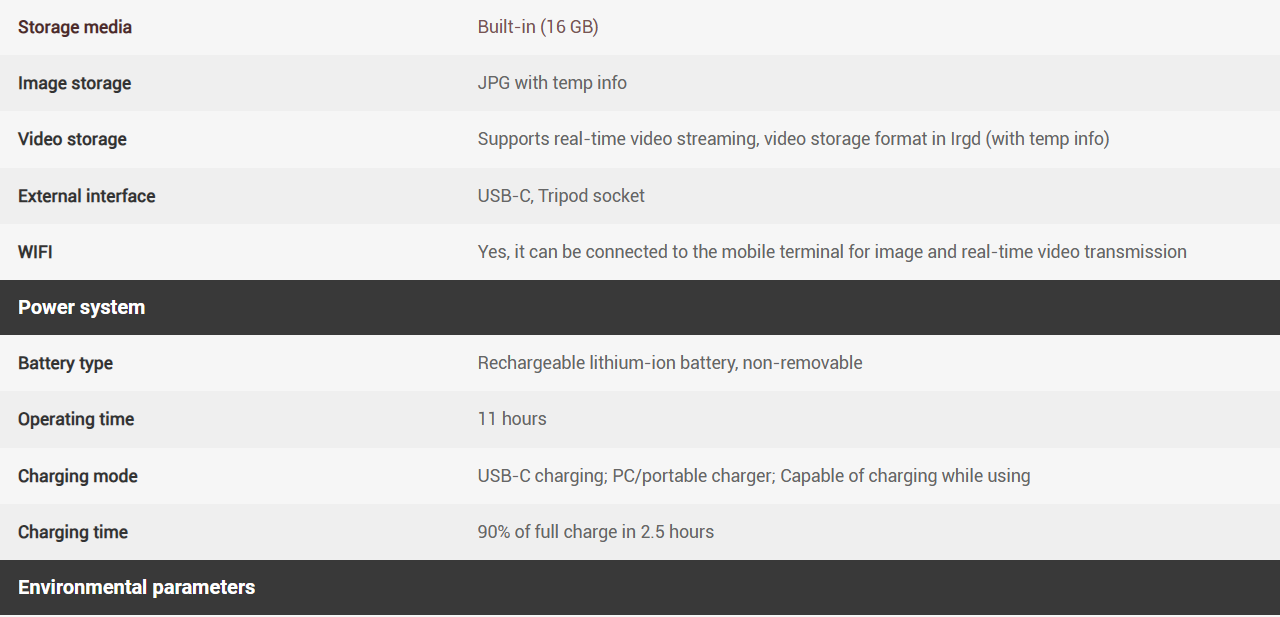1280x617 pixels.
Task: Select the "USB-C, Tripod socket" value
Action: pos(561,196)
